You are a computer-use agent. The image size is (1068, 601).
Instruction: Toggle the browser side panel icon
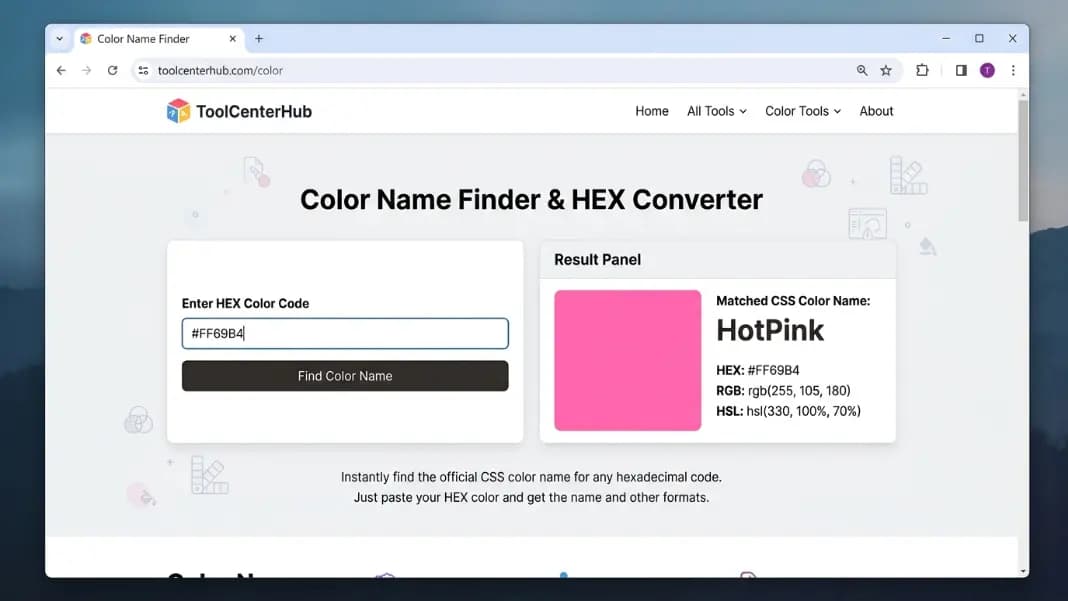tap(961, 70)
